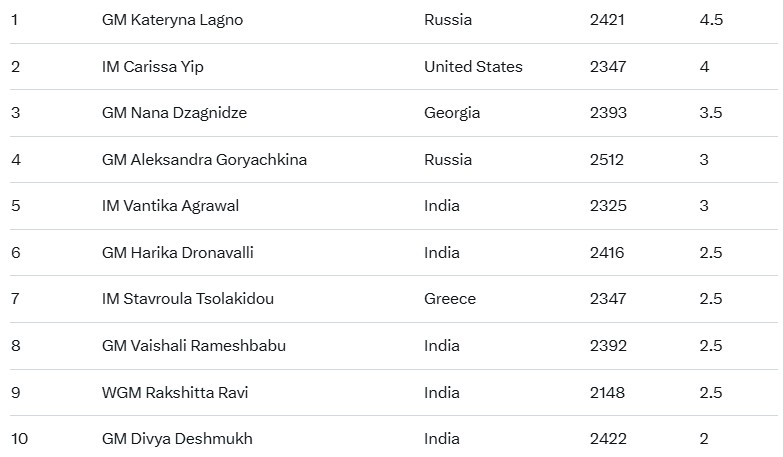Screen dimensions: 783x457
Task: Click the score 4.5 cell
Action: [x=711, y=20]
